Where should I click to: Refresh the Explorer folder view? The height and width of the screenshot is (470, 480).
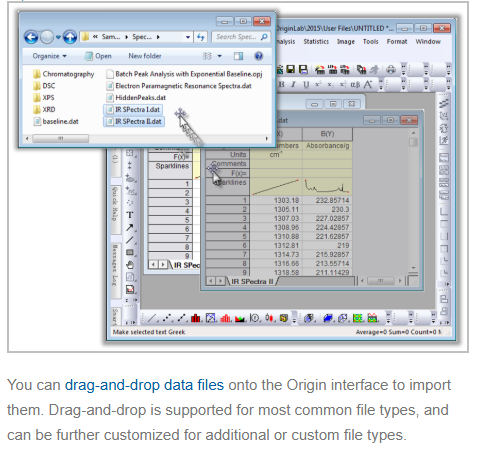click(201, 37)
